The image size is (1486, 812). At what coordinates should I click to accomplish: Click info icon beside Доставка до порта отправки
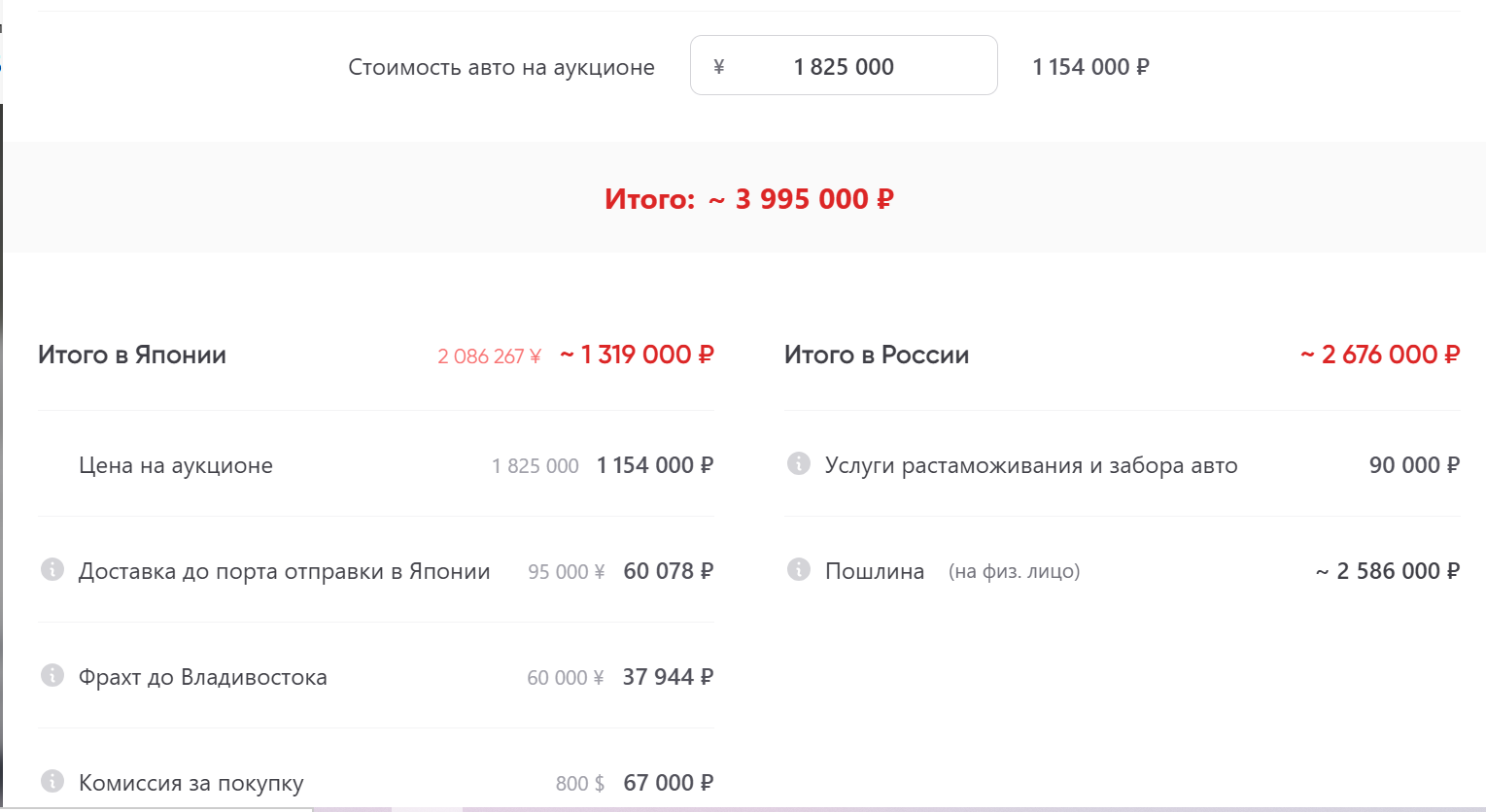pyautogui.click(x=52, y=569)
